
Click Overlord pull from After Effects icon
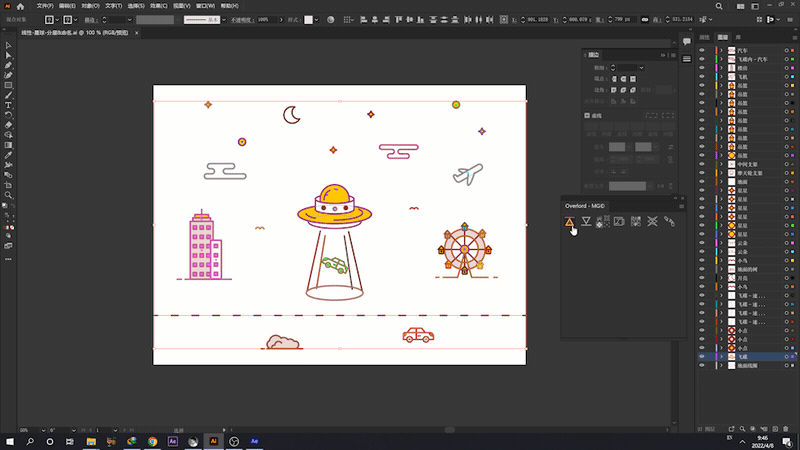pyautogui.click(x=586, y=221)
